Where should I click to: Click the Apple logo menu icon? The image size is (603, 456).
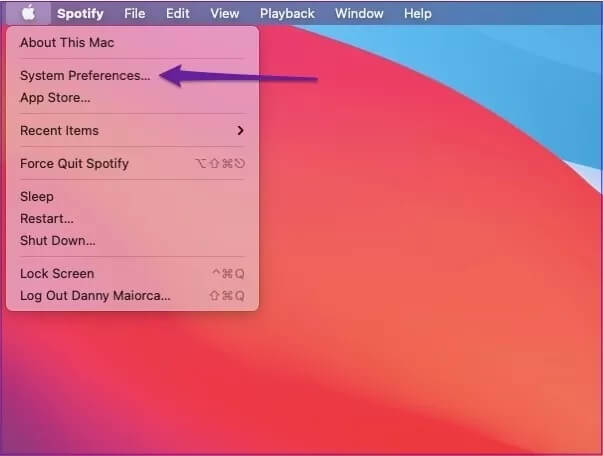tap(28, 13)
